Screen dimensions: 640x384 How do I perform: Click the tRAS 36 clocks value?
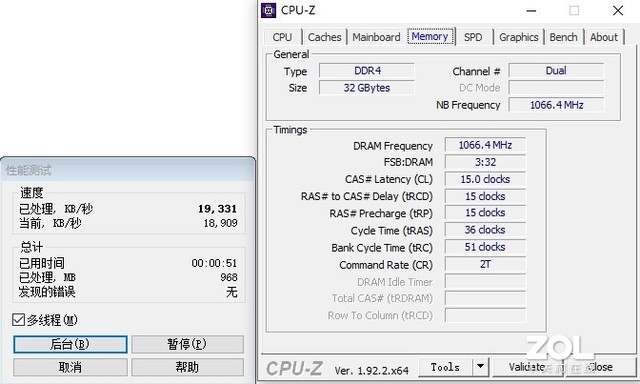coord(485,230)
